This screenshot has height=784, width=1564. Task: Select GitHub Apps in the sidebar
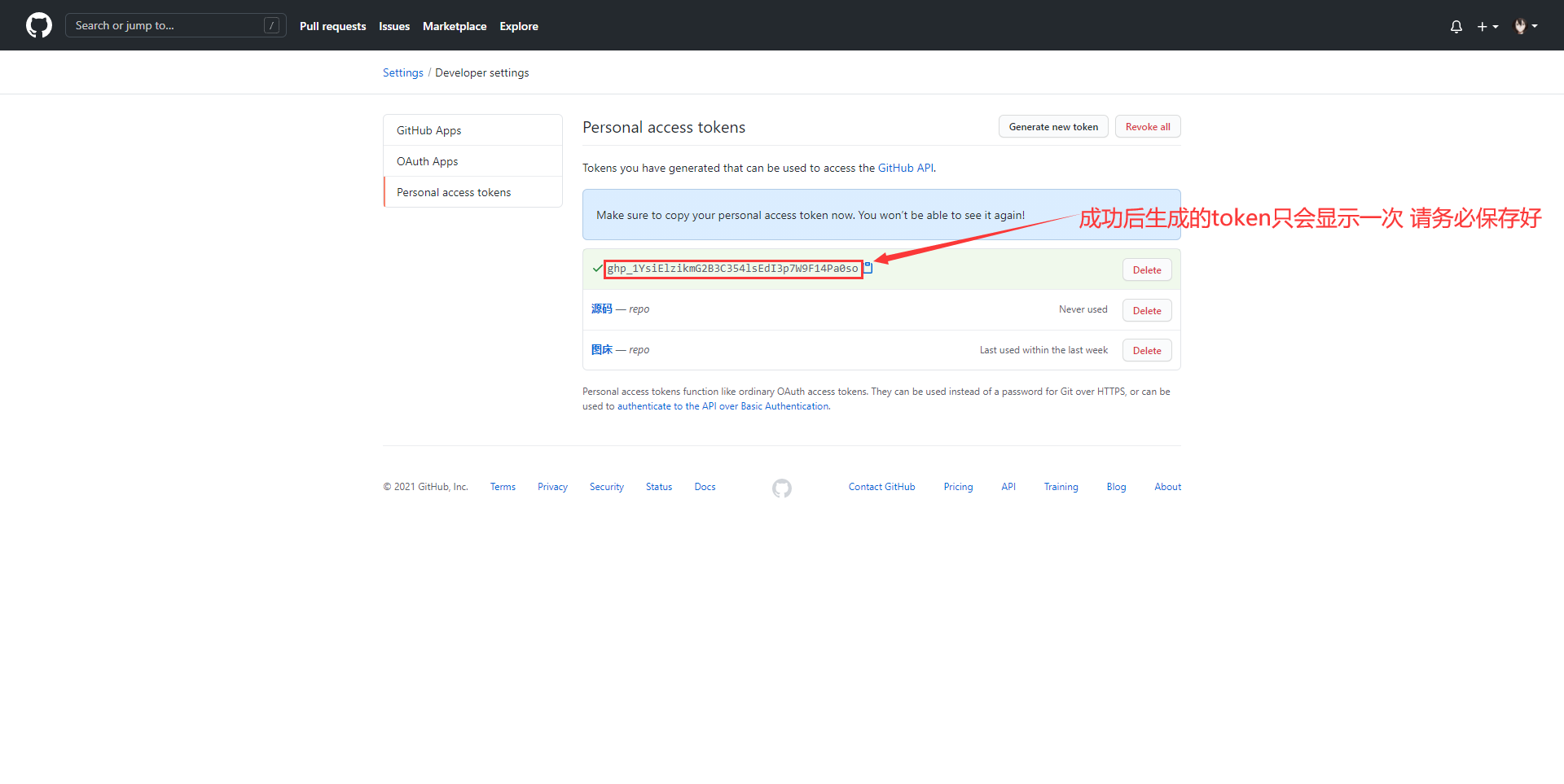click(x=472, y=130)
